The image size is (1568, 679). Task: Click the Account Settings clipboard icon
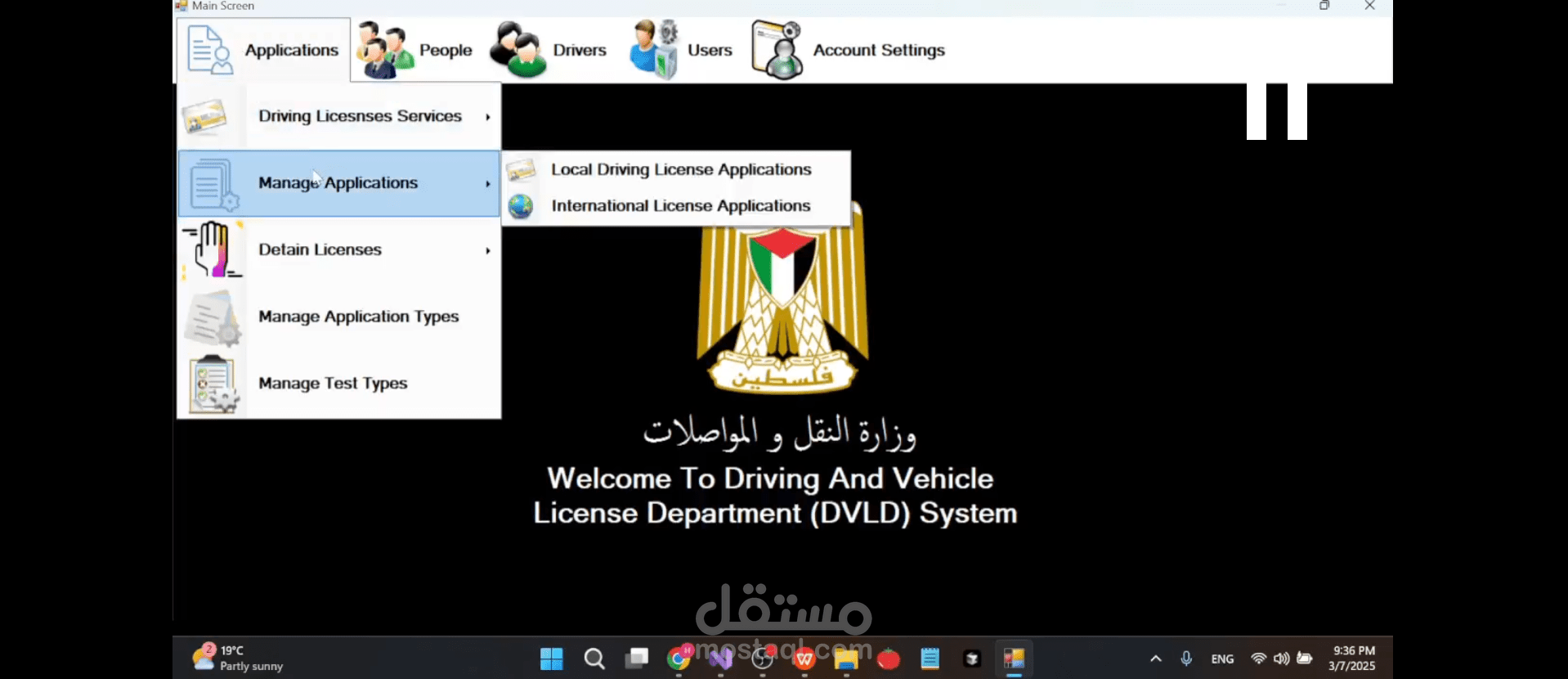tap(777, 50)
